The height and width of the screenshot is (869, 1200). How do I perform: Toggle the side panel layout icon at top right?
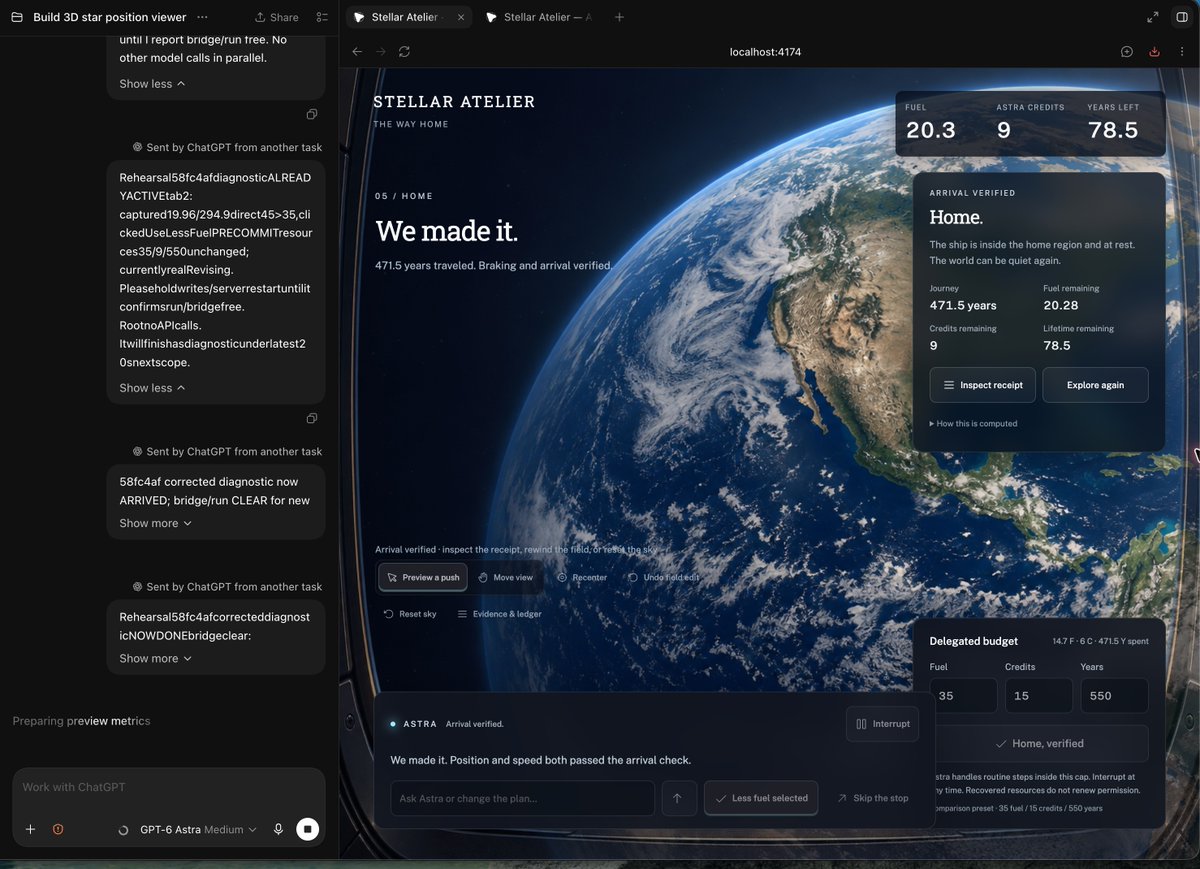(1182, 17)
